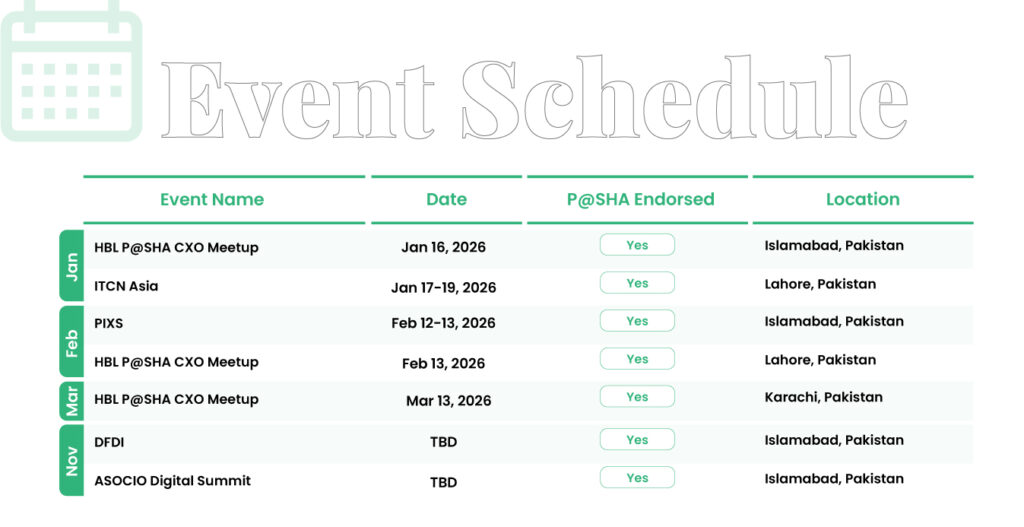The width and height of the screenshot is (1024, 527).
Task: Select the Feb month tab
Action: pos(71,341)
